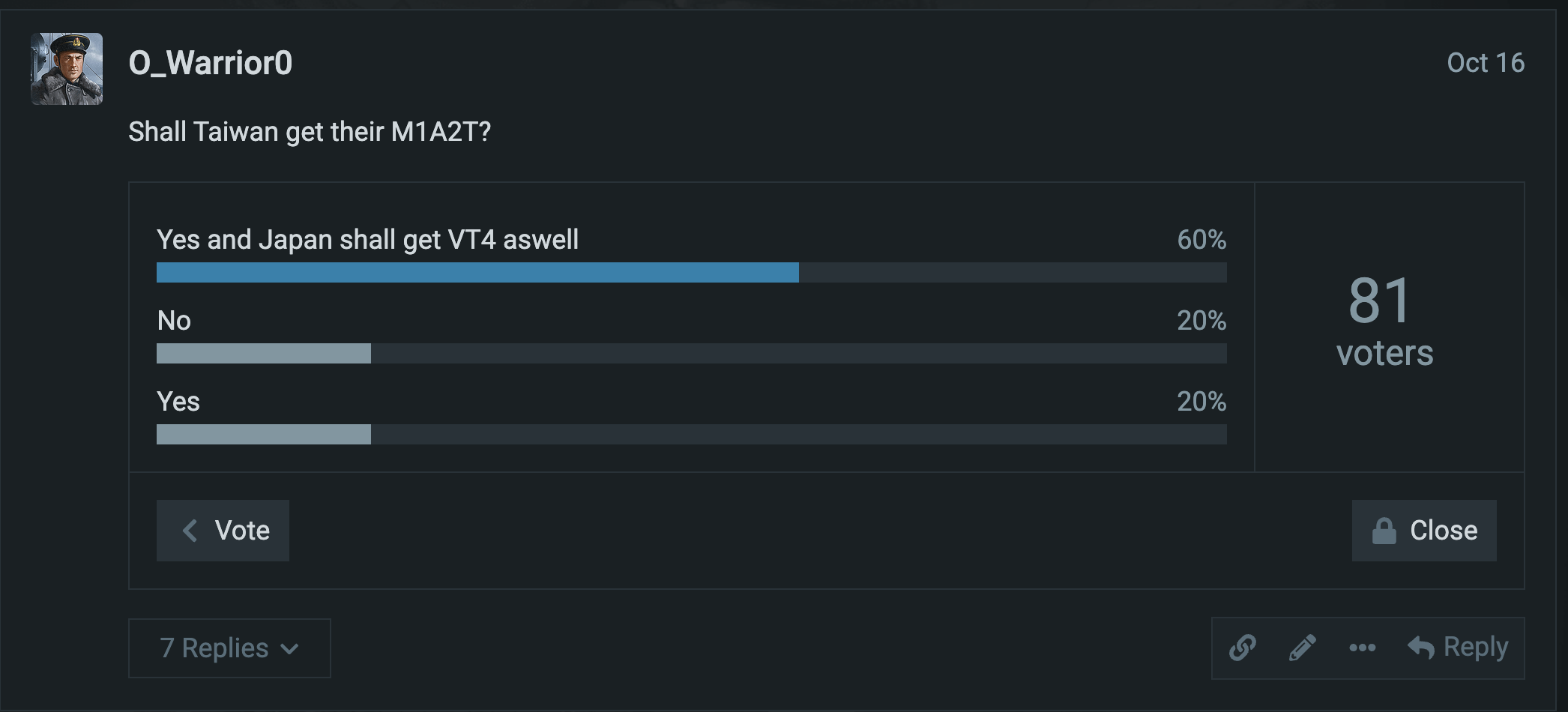Click the chevron beside 7 Replies

290,649
